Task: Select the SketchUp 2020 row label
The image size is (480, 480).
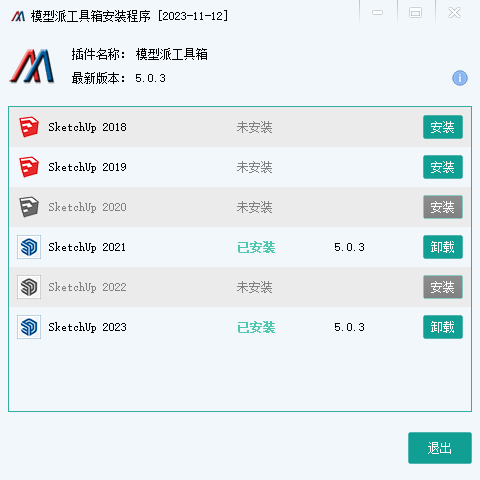Action: [x=87, y=207]
